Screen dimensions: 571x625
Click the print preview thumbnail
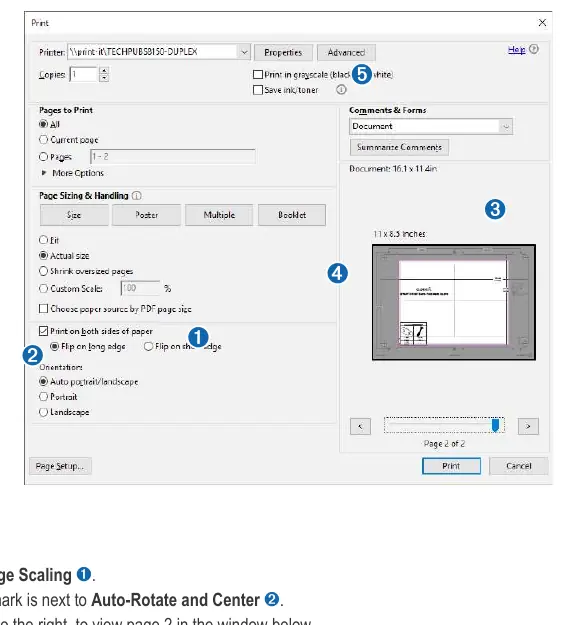pyautogui.click(x=454, y=303)
